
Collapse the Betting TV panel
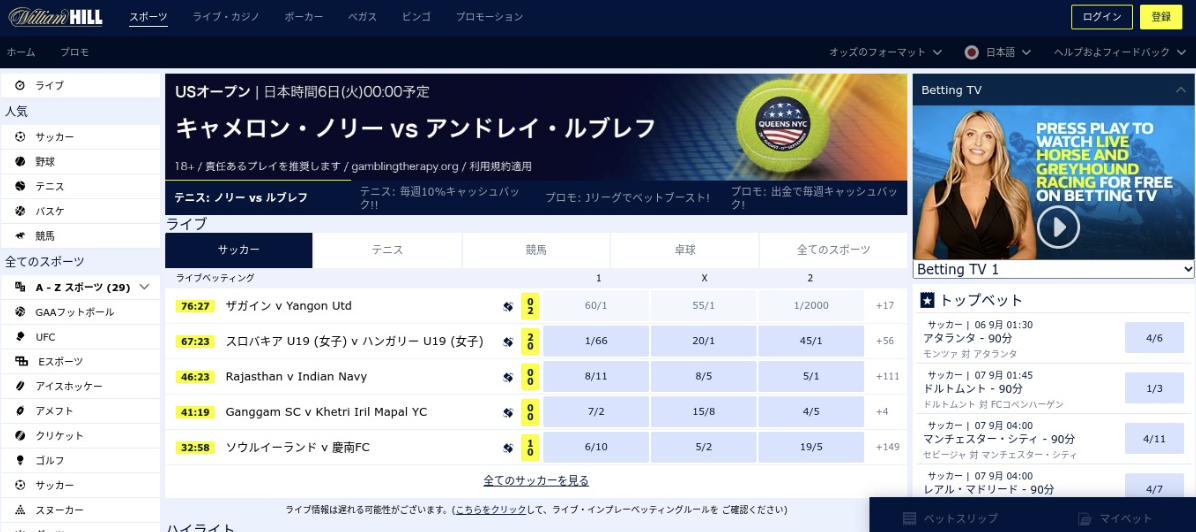click(1180, 90)
